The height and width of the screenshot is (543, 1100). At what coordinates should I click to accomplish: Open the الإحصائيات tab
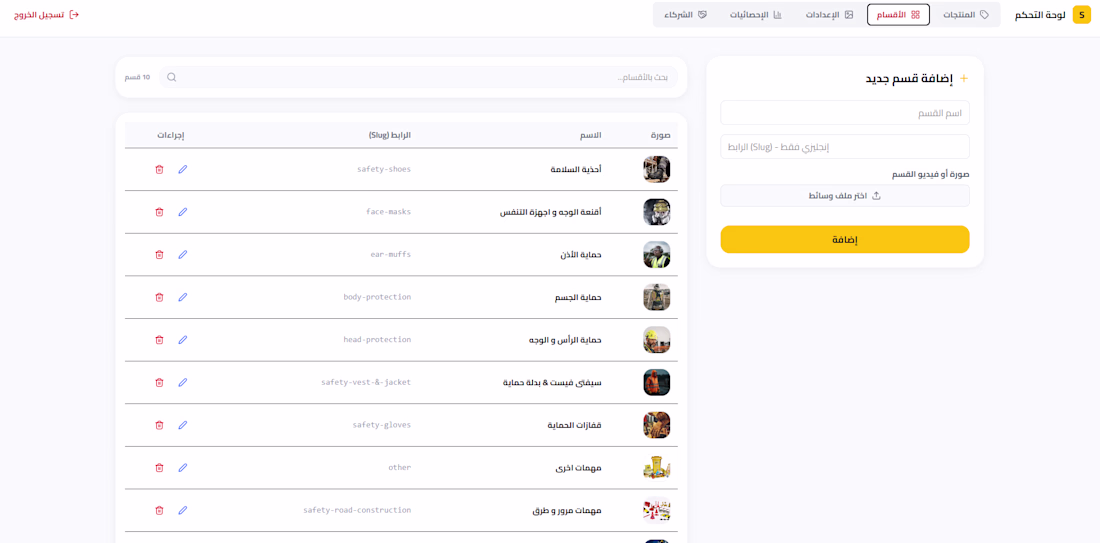(x=756, y=15)
